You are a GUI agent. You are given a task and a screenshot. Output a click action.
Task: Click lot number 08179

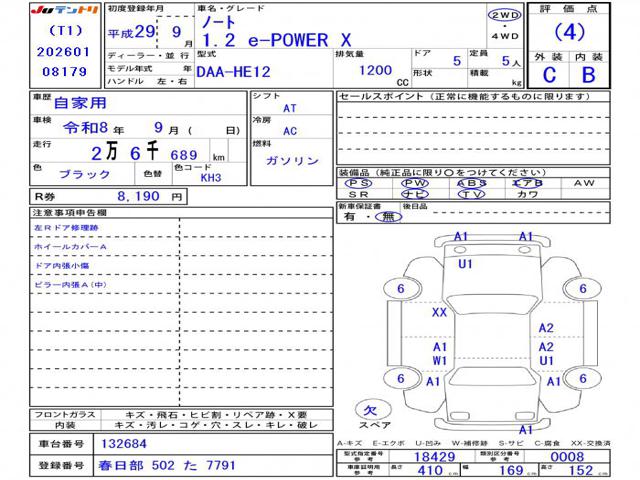(x=64, y=72)
